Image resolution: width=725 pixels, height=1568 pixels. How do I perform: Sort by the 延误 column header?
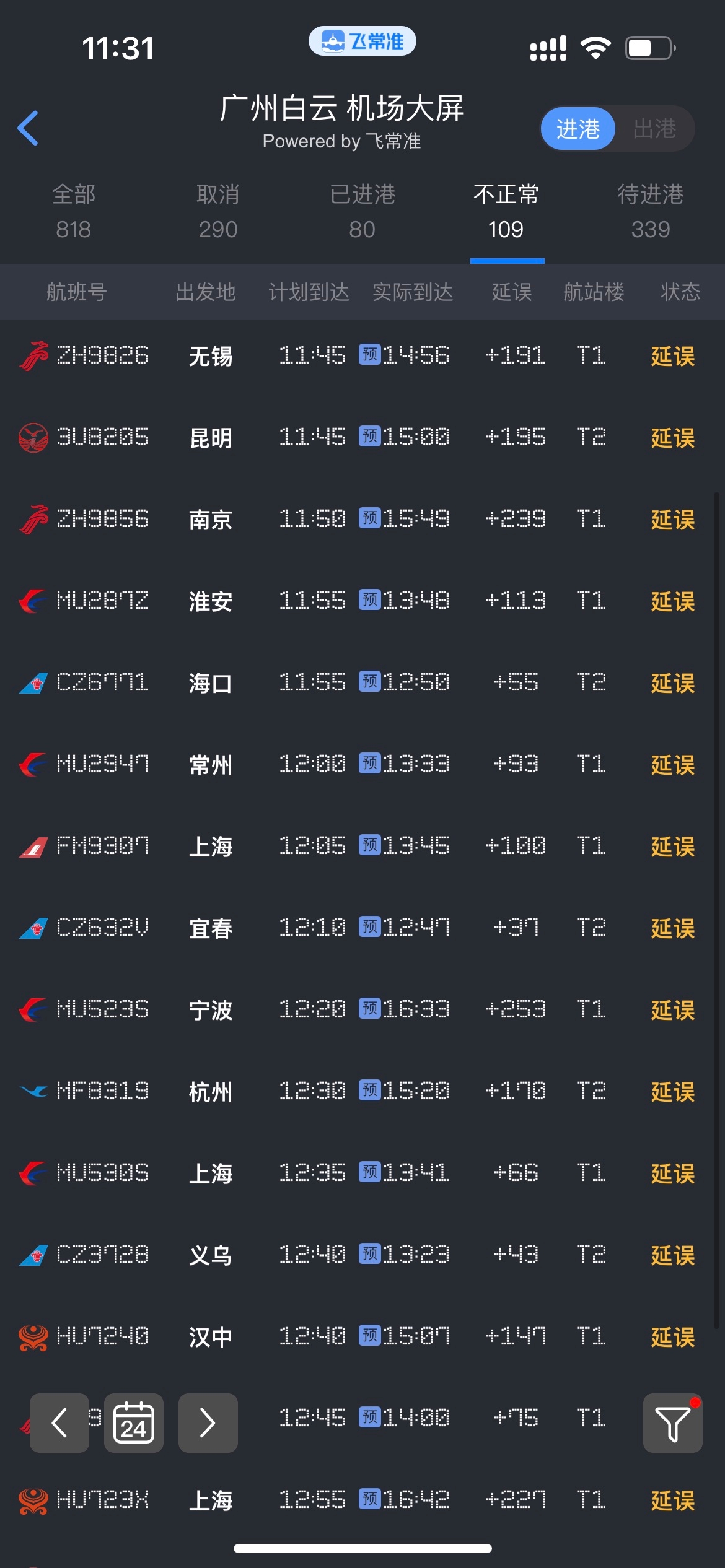[x=512, y=292]
